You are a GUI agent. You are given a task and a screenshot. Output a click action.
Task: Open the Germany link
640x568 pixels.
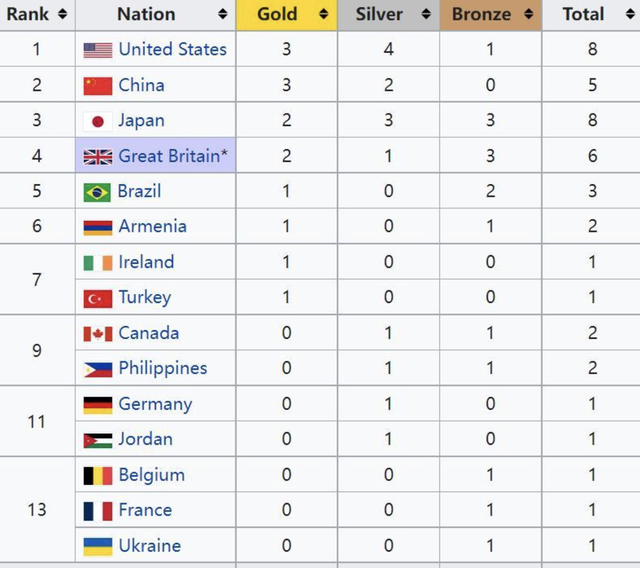tap(155, 404)
